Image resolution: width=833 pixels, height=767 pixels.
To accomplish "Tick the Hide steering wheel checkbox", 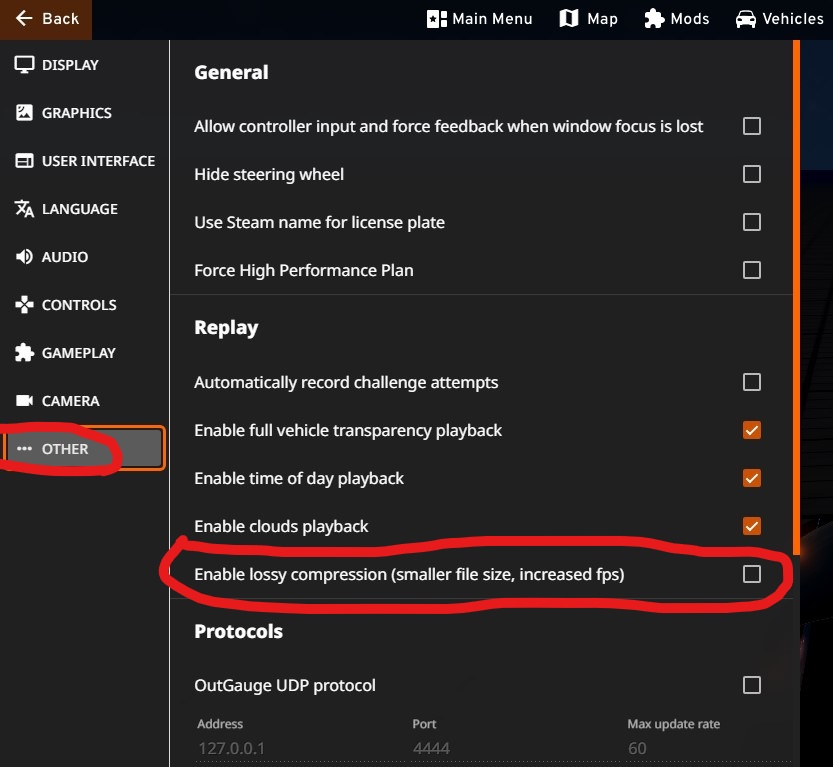I will 752,174.
